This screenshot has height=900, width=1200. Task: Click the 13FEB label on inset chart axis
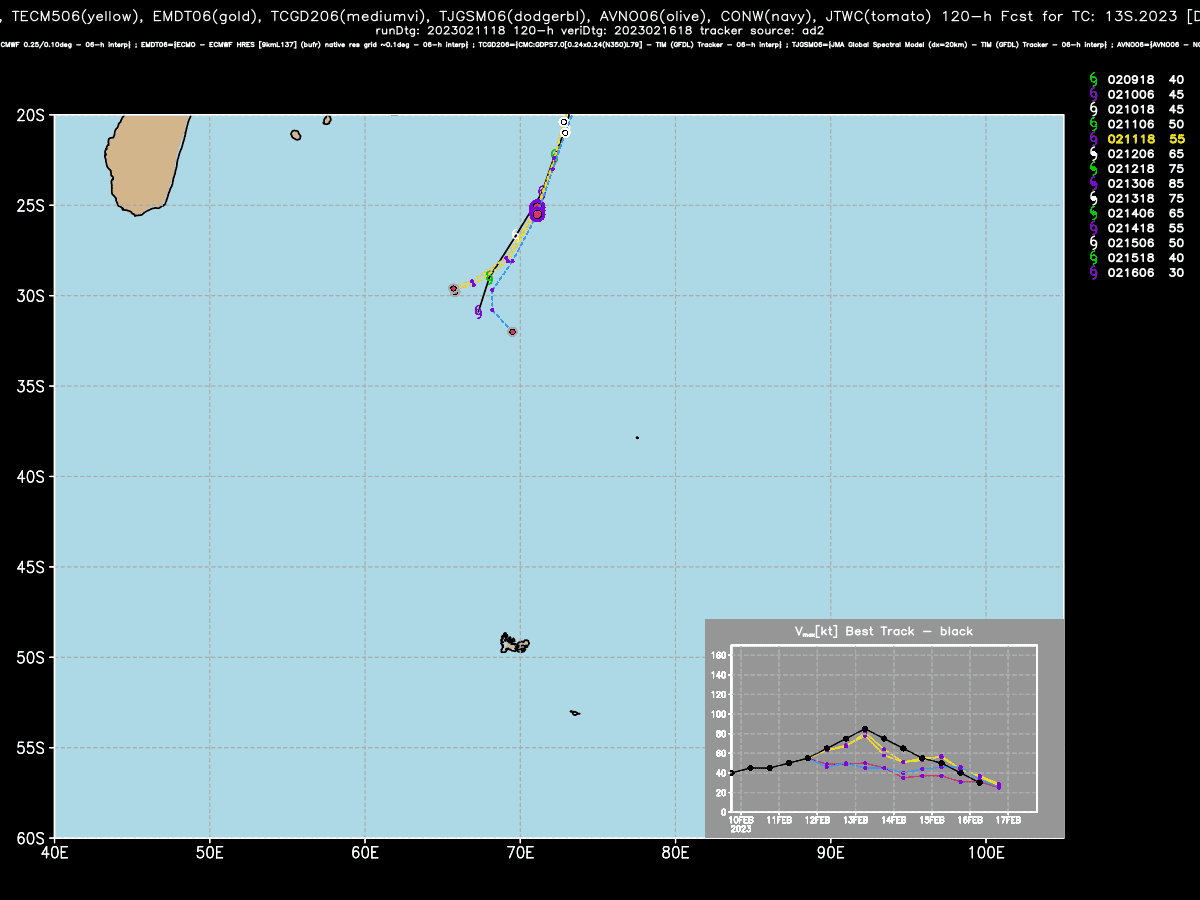[856, 820]
